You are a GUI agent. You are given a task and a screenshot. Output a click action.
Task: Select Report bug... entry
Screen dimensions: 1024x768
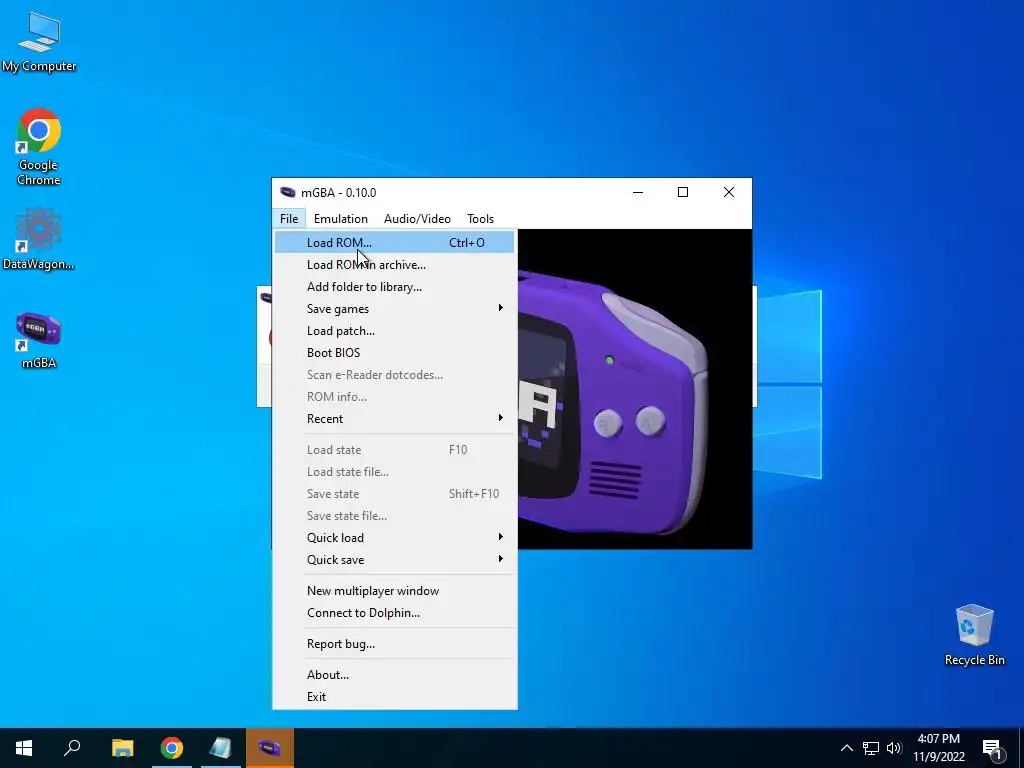tap(394, 643)
